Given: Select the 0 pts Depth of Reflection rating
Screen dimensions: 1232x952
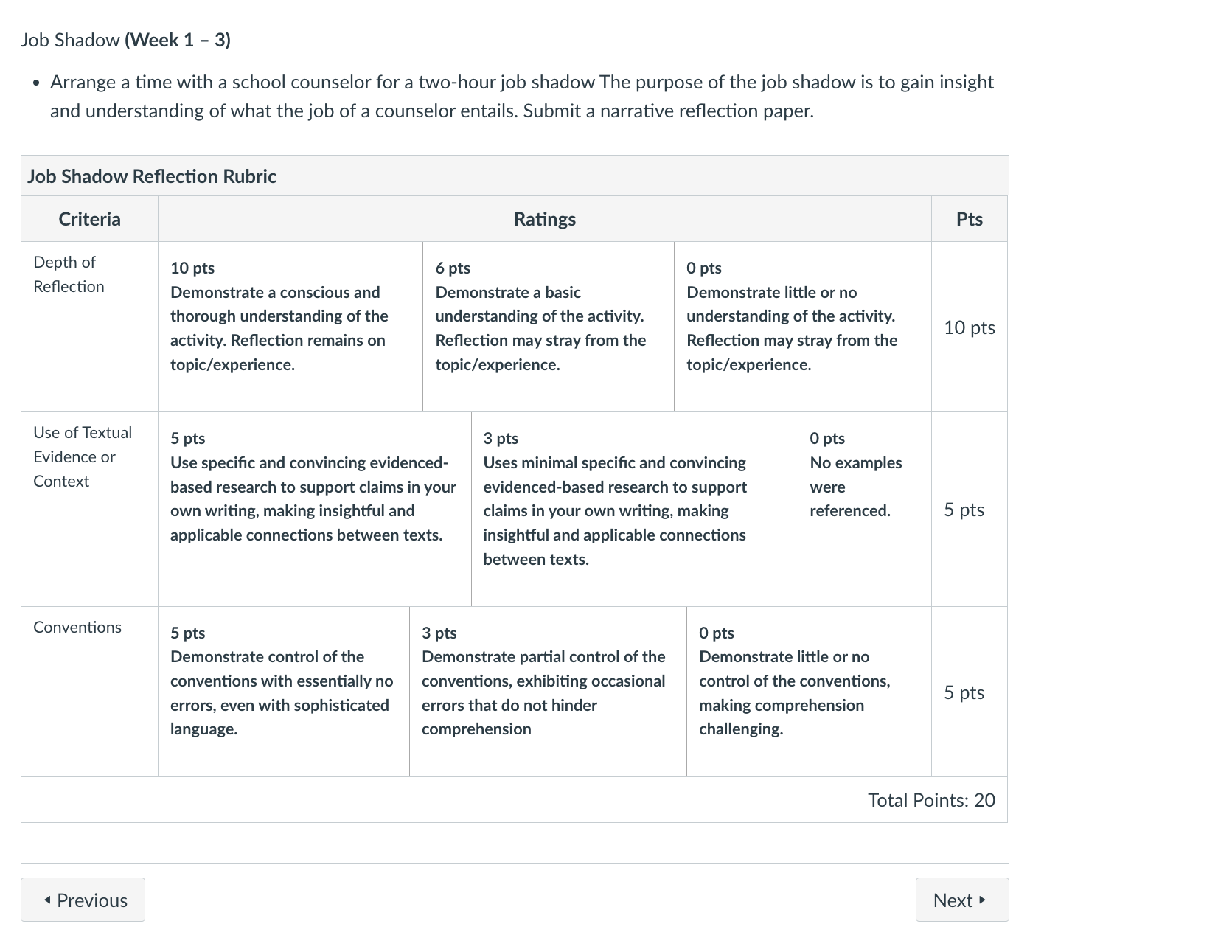Looking at the screenshot, I should point(803,327).
